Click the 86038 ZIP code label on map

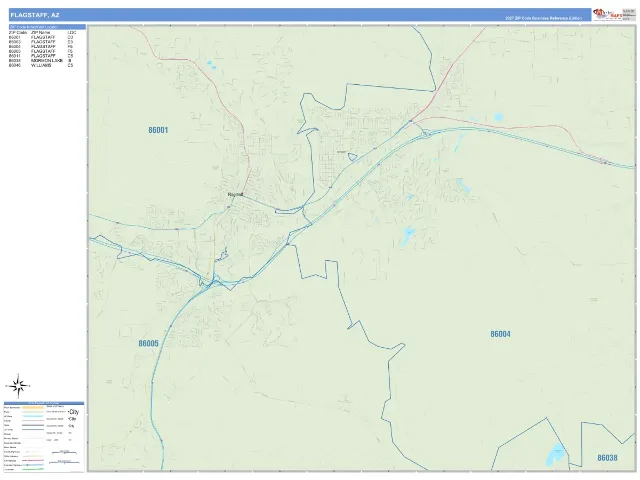click(607, 458)
